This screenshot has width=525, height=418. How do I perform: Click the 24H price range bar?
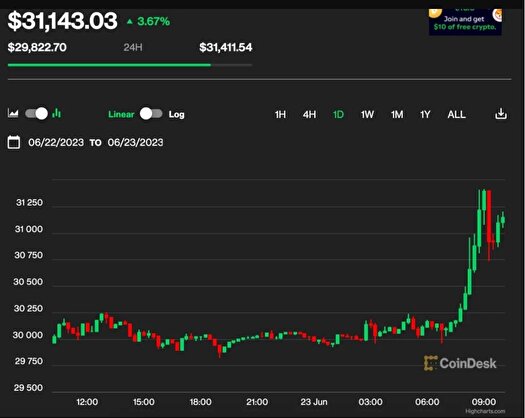130,65
